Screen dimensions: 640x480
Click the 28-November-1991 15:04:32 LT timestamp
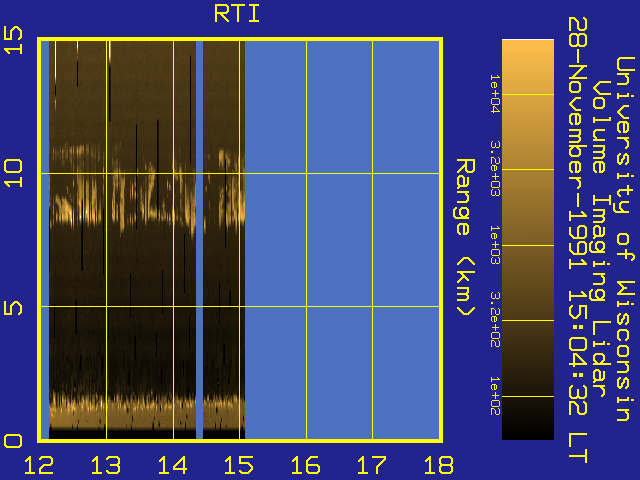[x=578, y=240]
